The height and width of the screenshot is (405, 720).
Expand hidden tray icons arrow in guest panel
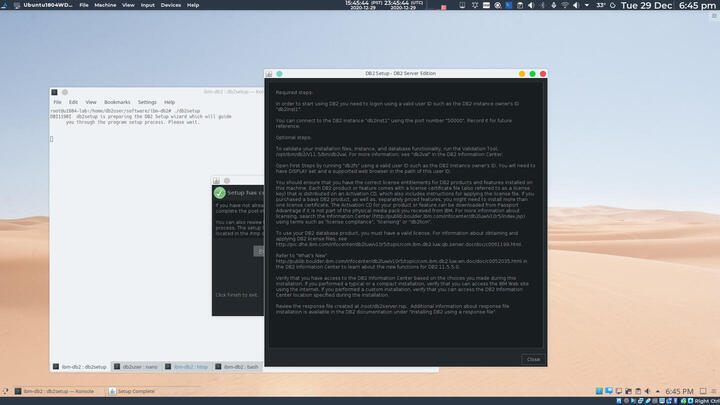click(x=658, y=391)
